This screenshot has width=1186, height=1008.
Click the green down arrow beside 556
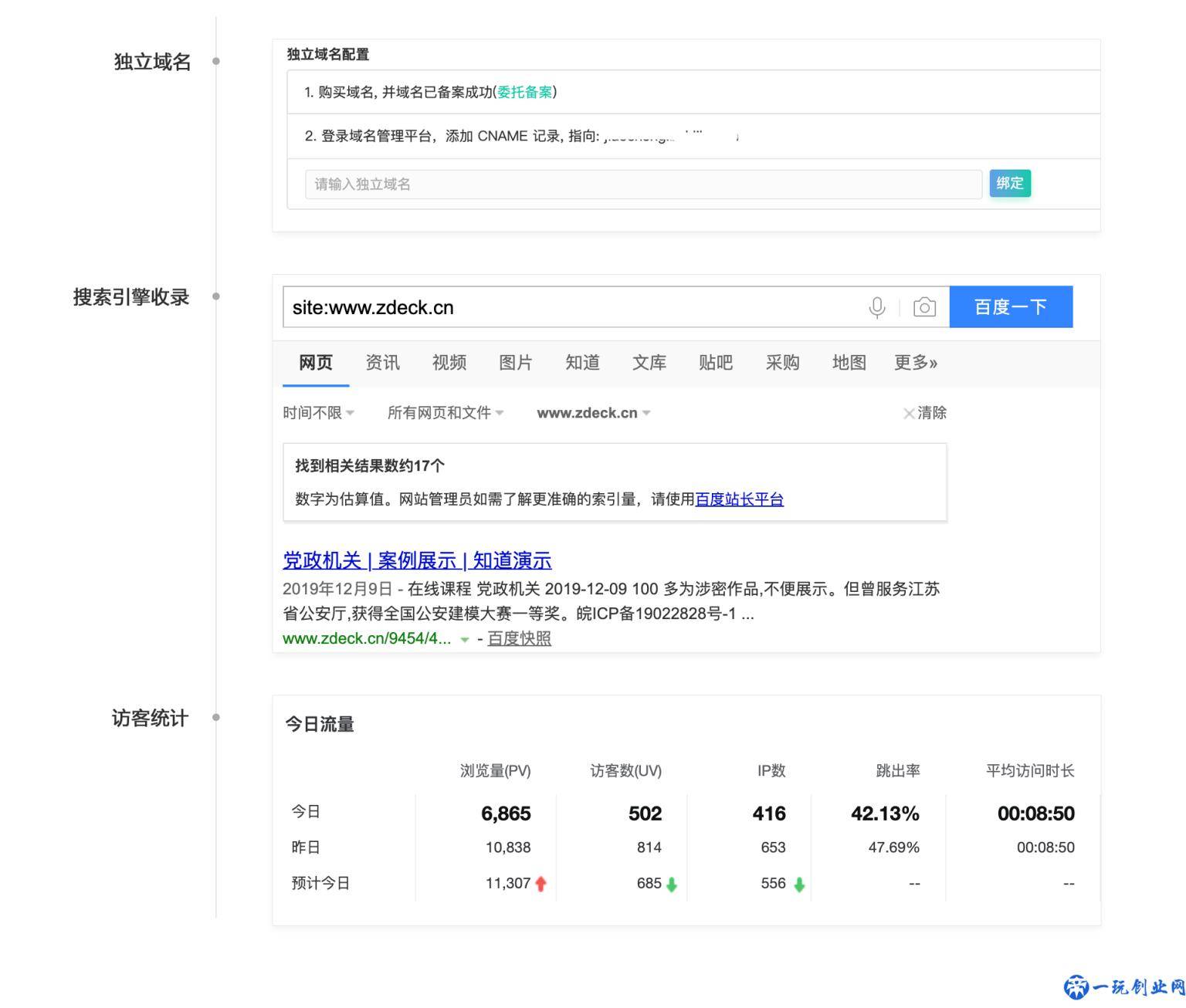(x=799, y=885)
